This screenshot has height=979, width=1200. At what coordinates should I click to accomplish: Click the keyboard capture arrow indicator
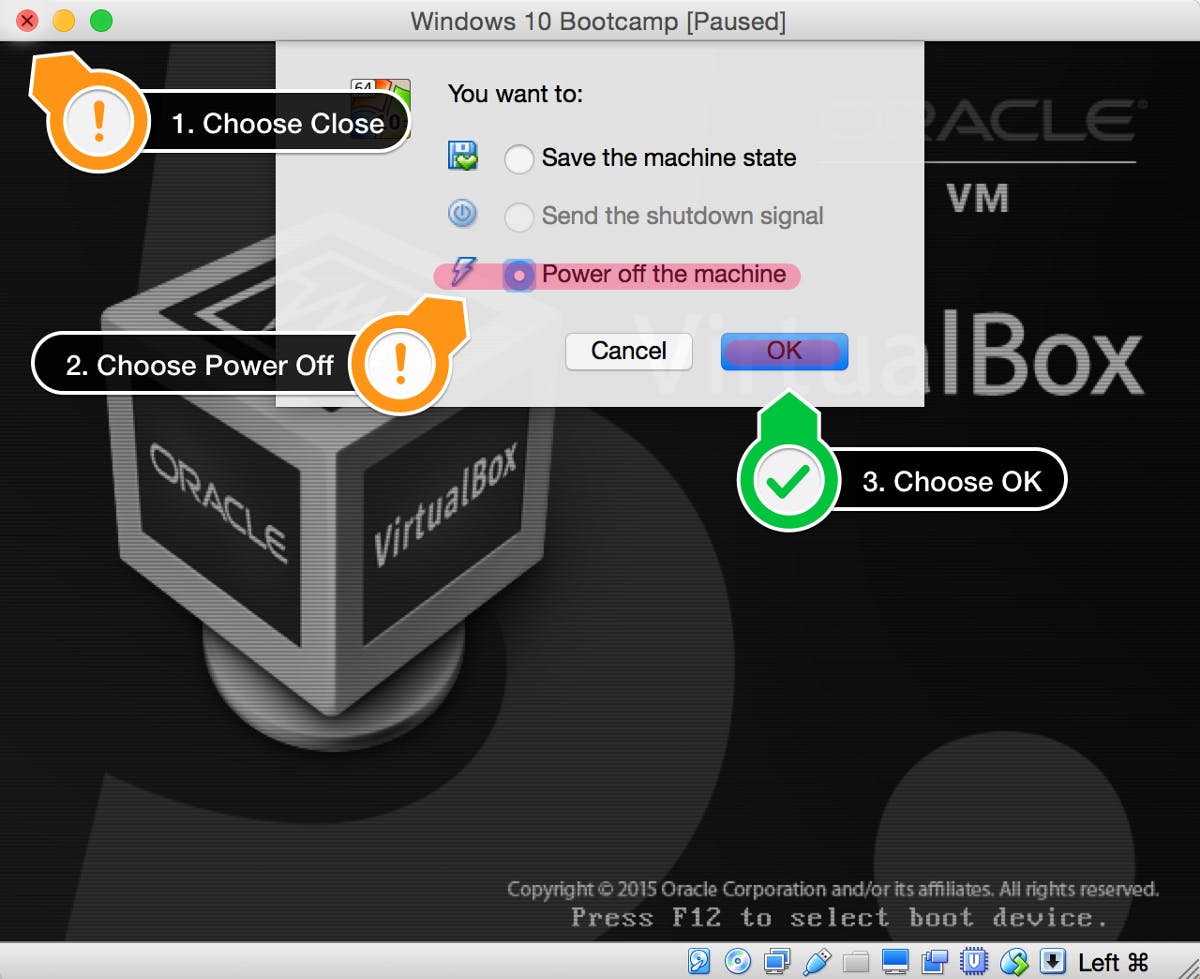pyautogui.click(x=1052, y=962)
